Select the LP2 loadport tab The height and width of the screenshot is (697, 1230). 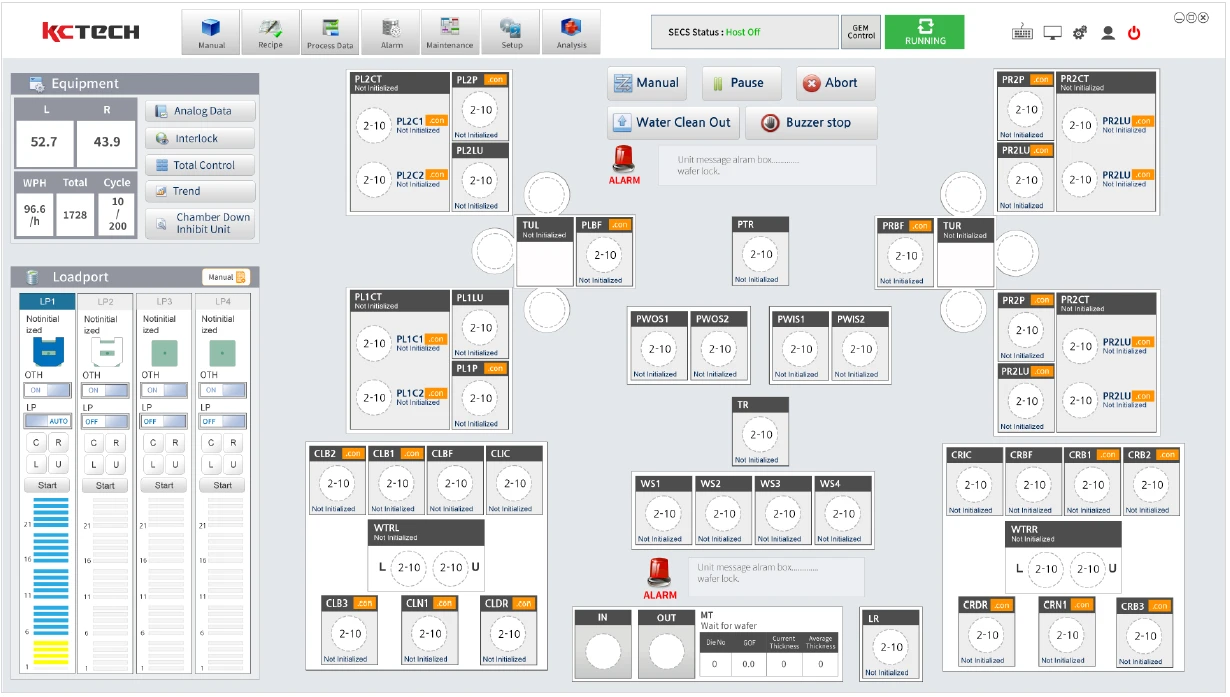click(105, 300)
